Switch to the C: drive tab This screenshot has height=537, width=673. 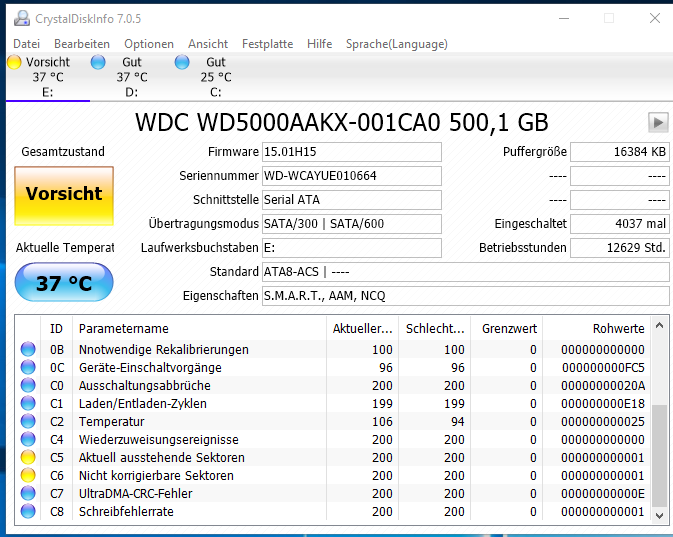[x=216, y=76]
